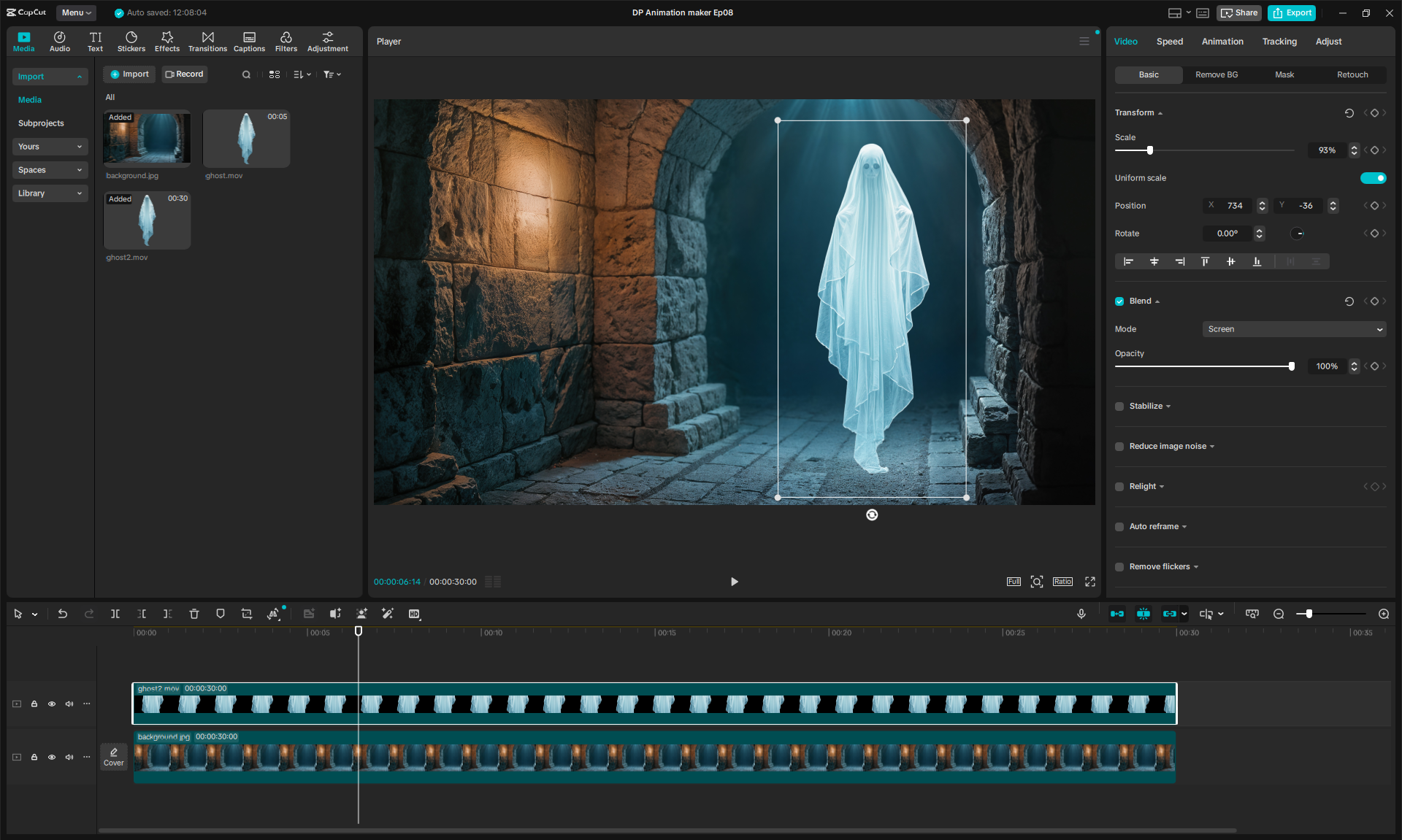The image size is (1402, 840).
Task: Click the microphone voiceover record icon
Action: tap(1081, 614)
